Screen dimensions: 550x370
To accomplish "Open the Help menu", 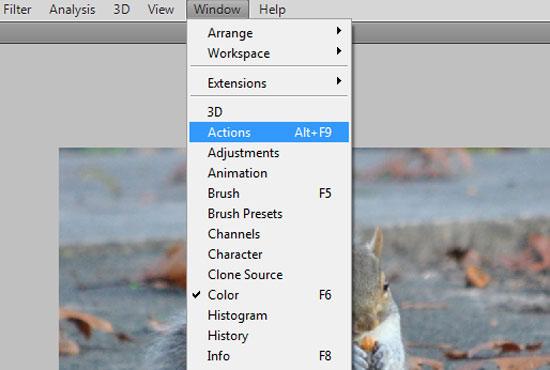I will [x=272, y=9].
